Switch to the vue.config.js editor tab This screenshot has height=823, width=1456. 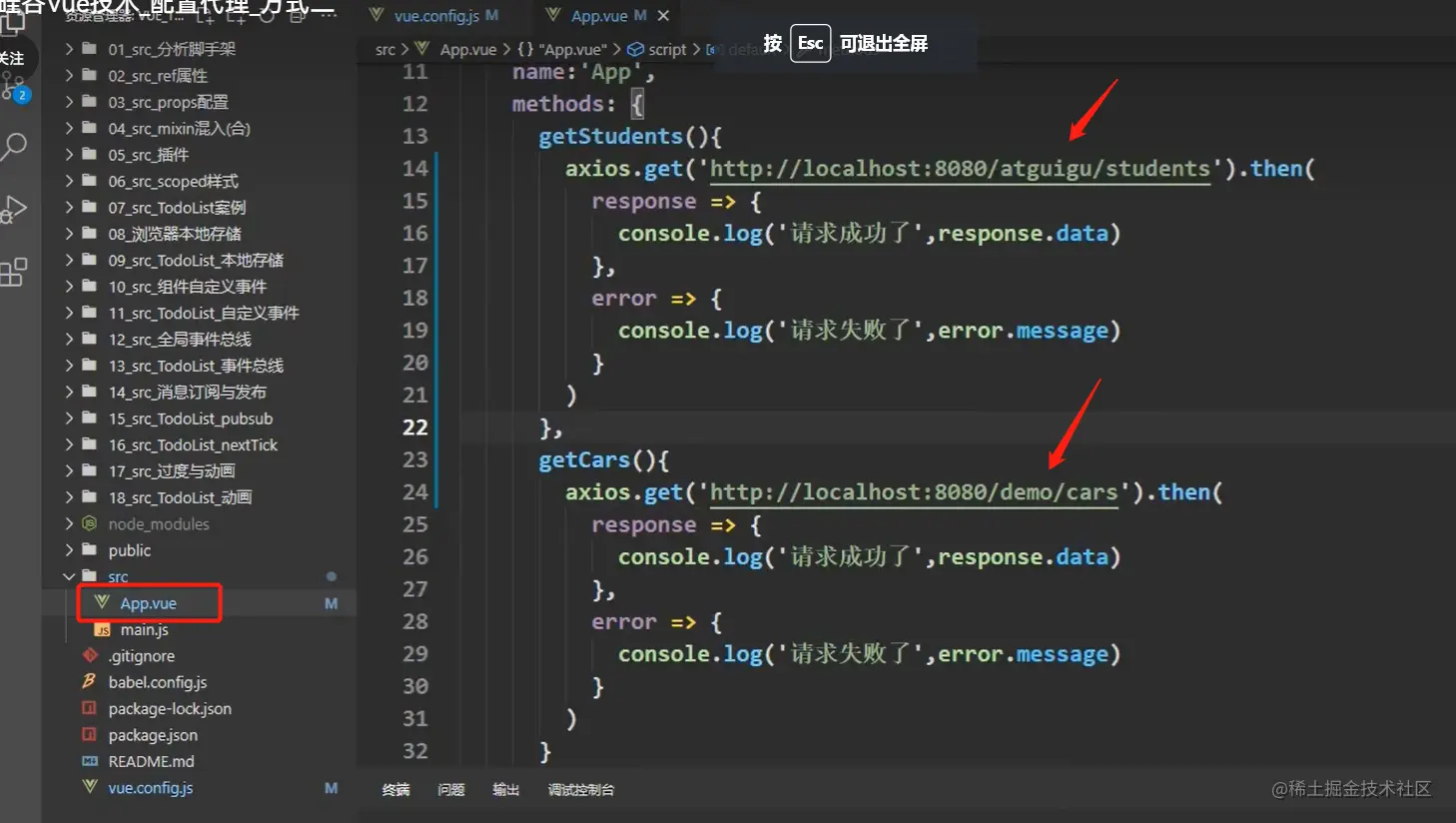434,16
